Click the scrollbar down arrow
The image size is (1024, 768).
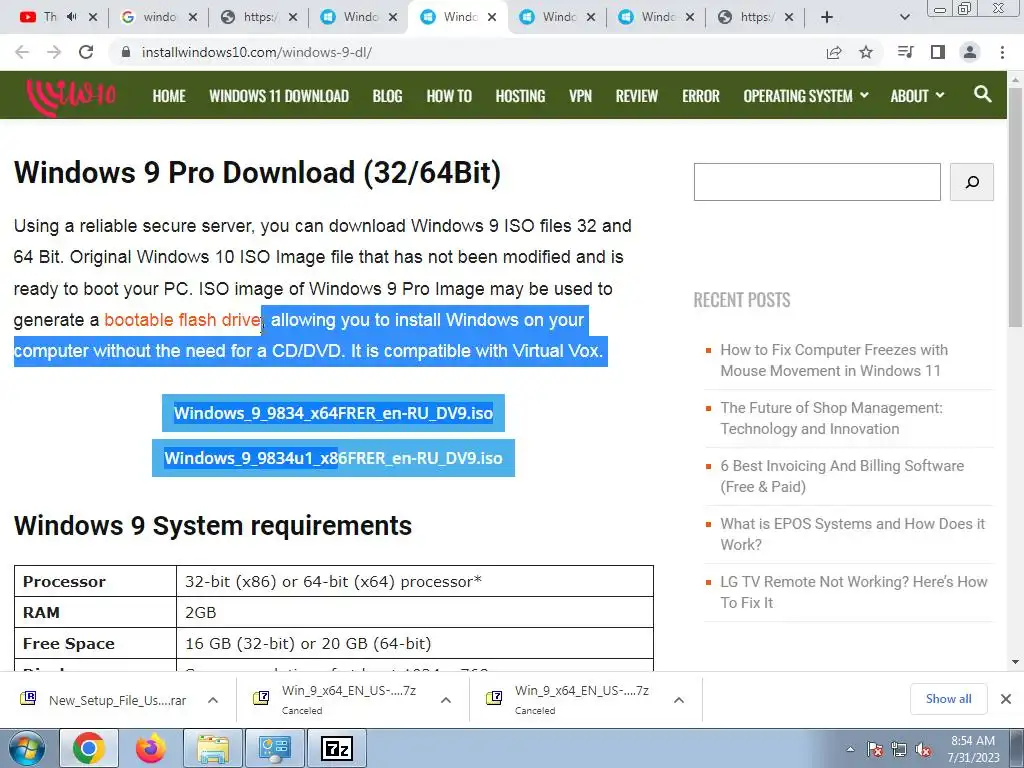[1016, 662]
